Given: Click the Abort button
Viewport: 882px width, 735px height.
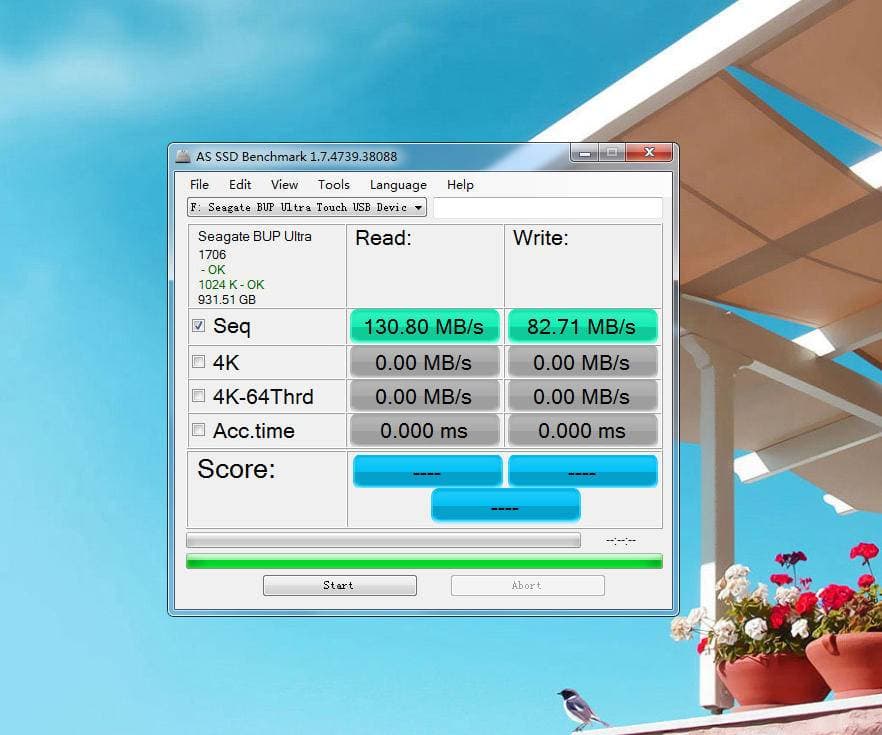Looking at the screenshot, I should click(x=528, y=585).
